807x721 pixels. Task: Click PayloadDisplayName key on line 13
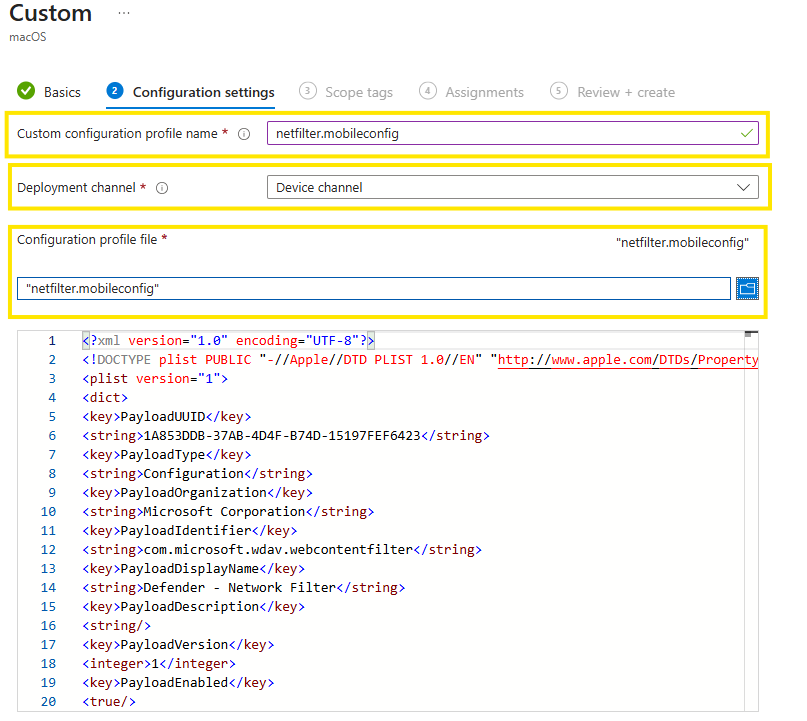pos(194,569)
